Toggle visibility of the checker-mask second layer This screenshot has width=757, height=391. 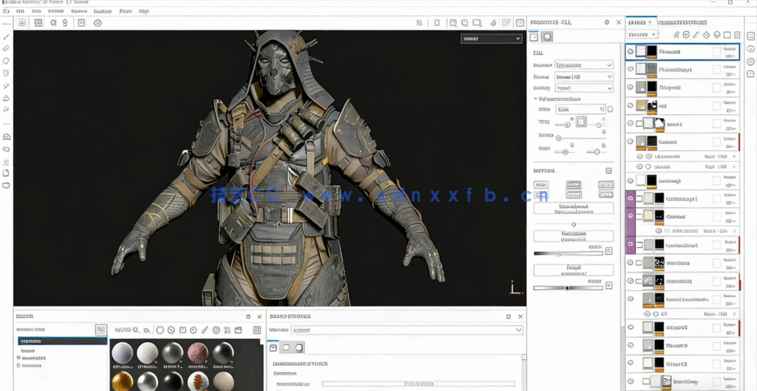[631, 69]
